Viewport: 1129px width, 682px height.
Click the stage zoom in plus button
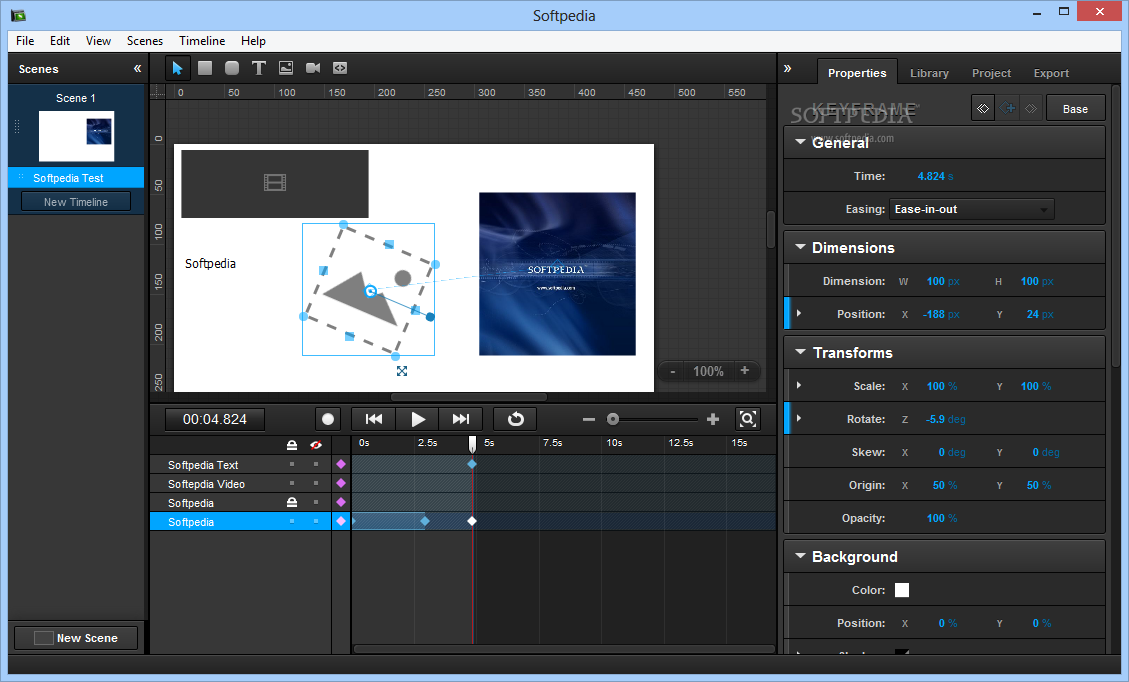(745, 370)
